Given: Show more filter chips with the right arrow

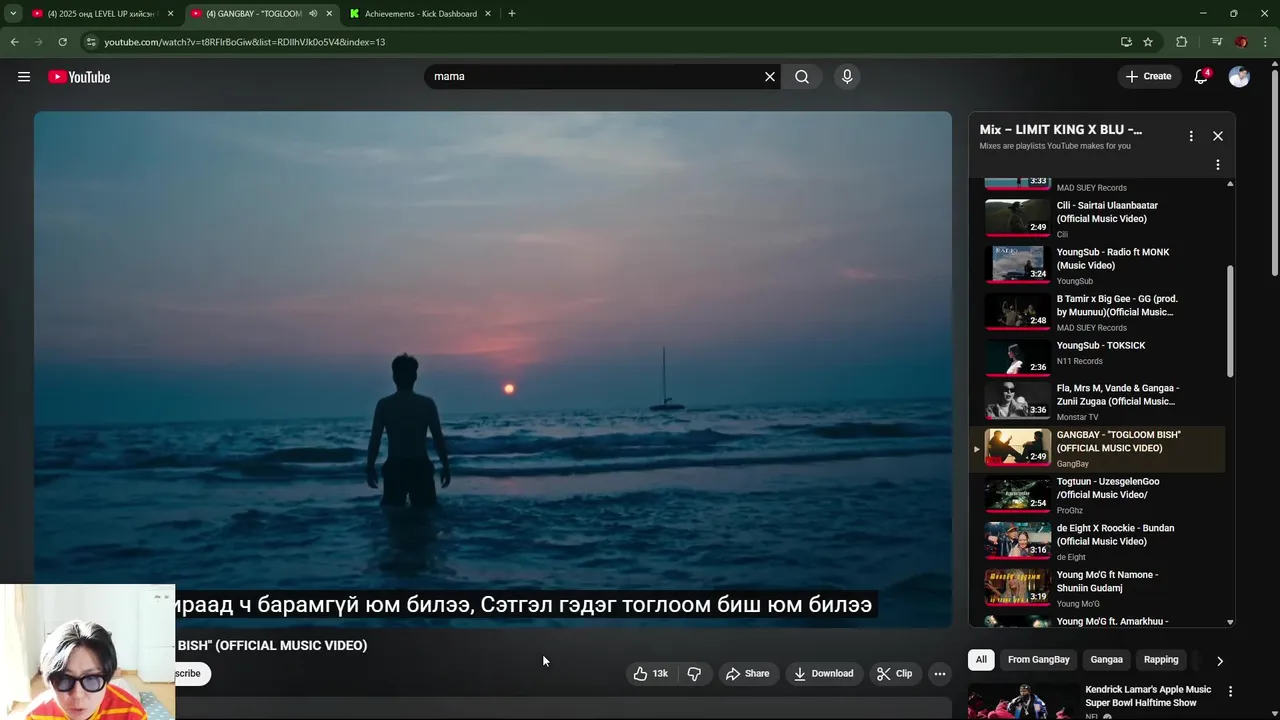Looking at the screenshot, I should 1219,661.
